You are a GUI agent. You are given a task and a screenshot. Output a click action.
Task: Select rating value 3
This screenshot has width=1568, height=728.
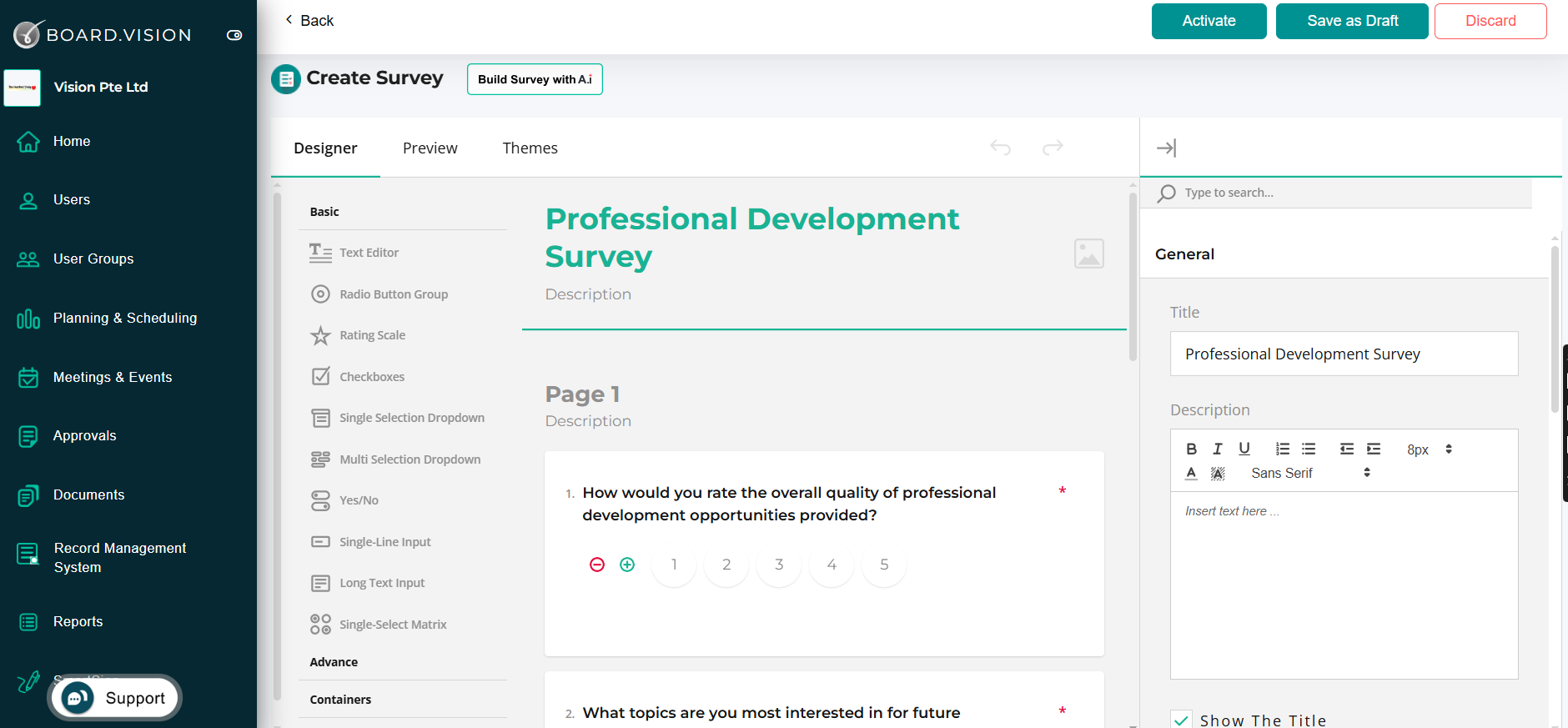779,565
